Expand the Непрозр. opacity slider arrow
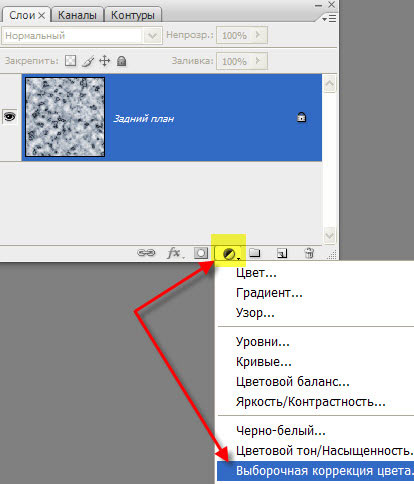414x484 pixels. point(258,35)
